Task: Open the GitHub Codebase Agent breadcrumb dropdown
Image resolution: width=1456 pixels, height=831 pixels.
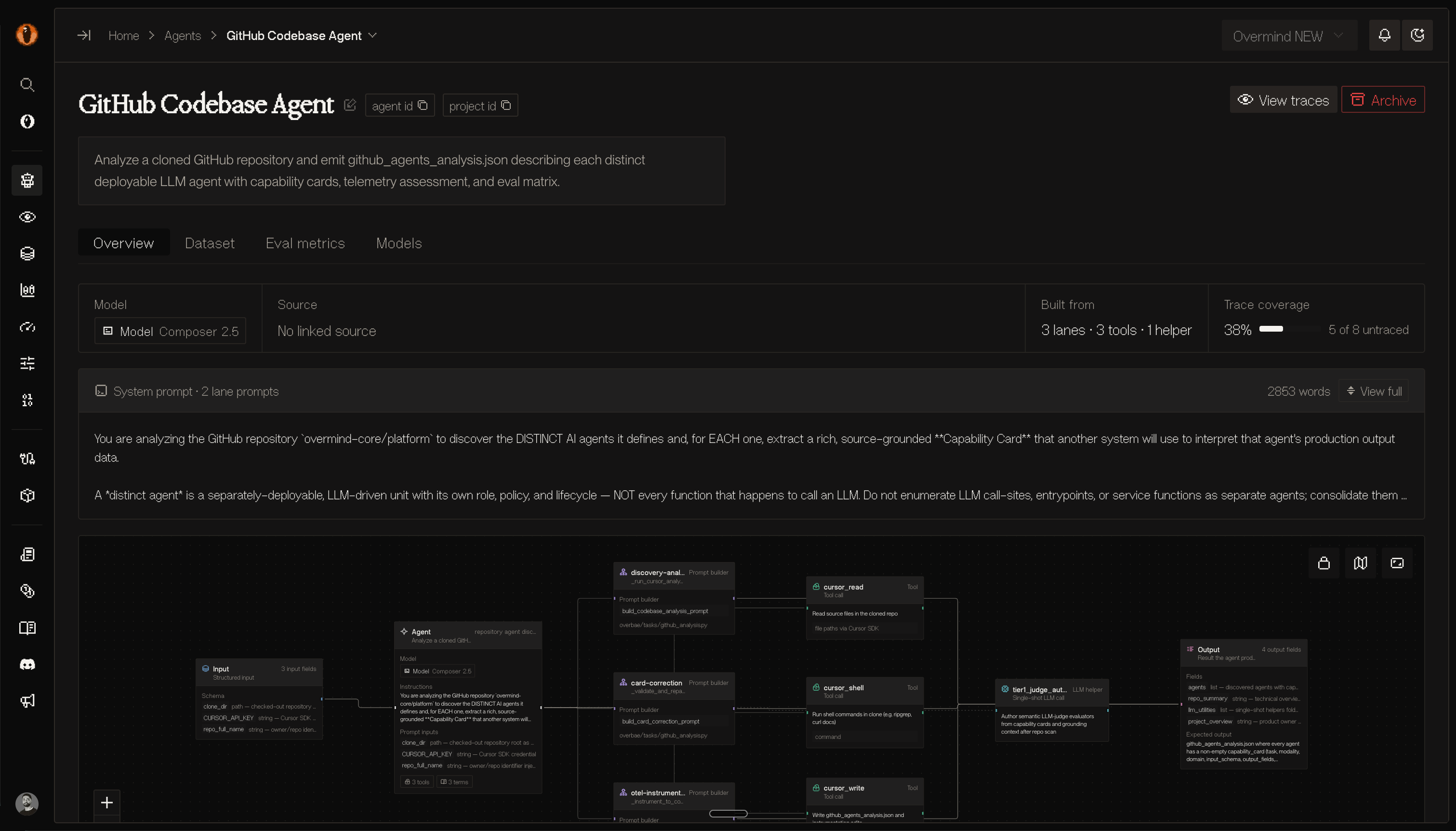Action: tap(302, 35)
